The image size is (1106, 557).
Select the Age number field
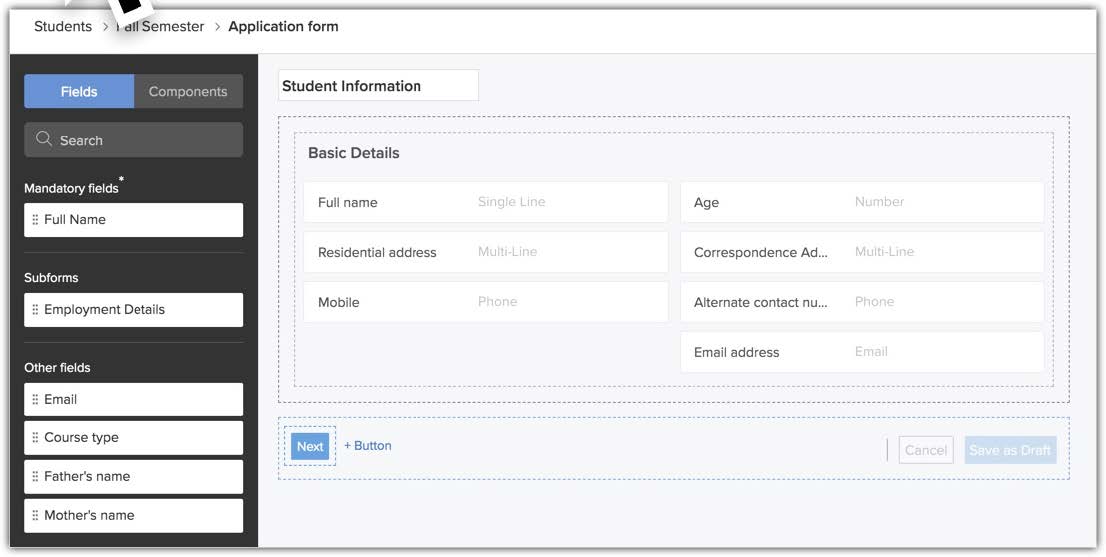(x=861, y=202)
